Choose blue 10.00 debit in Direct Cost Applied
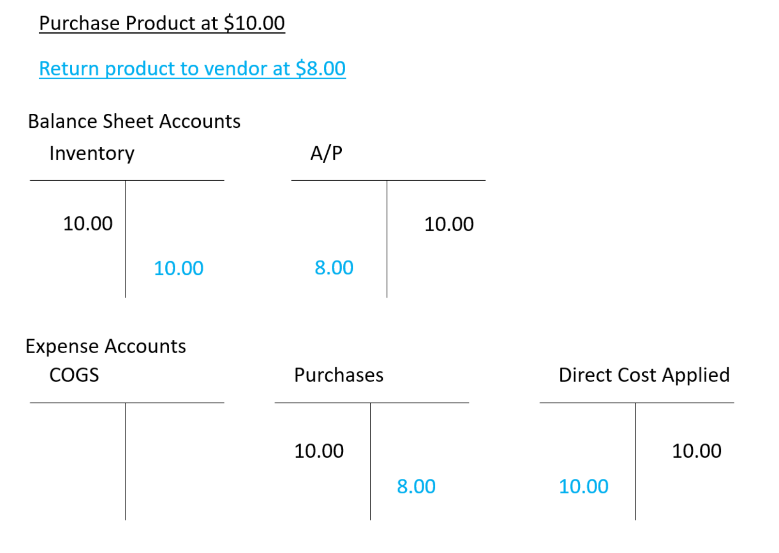779x553 pixels. pos(583,487)
